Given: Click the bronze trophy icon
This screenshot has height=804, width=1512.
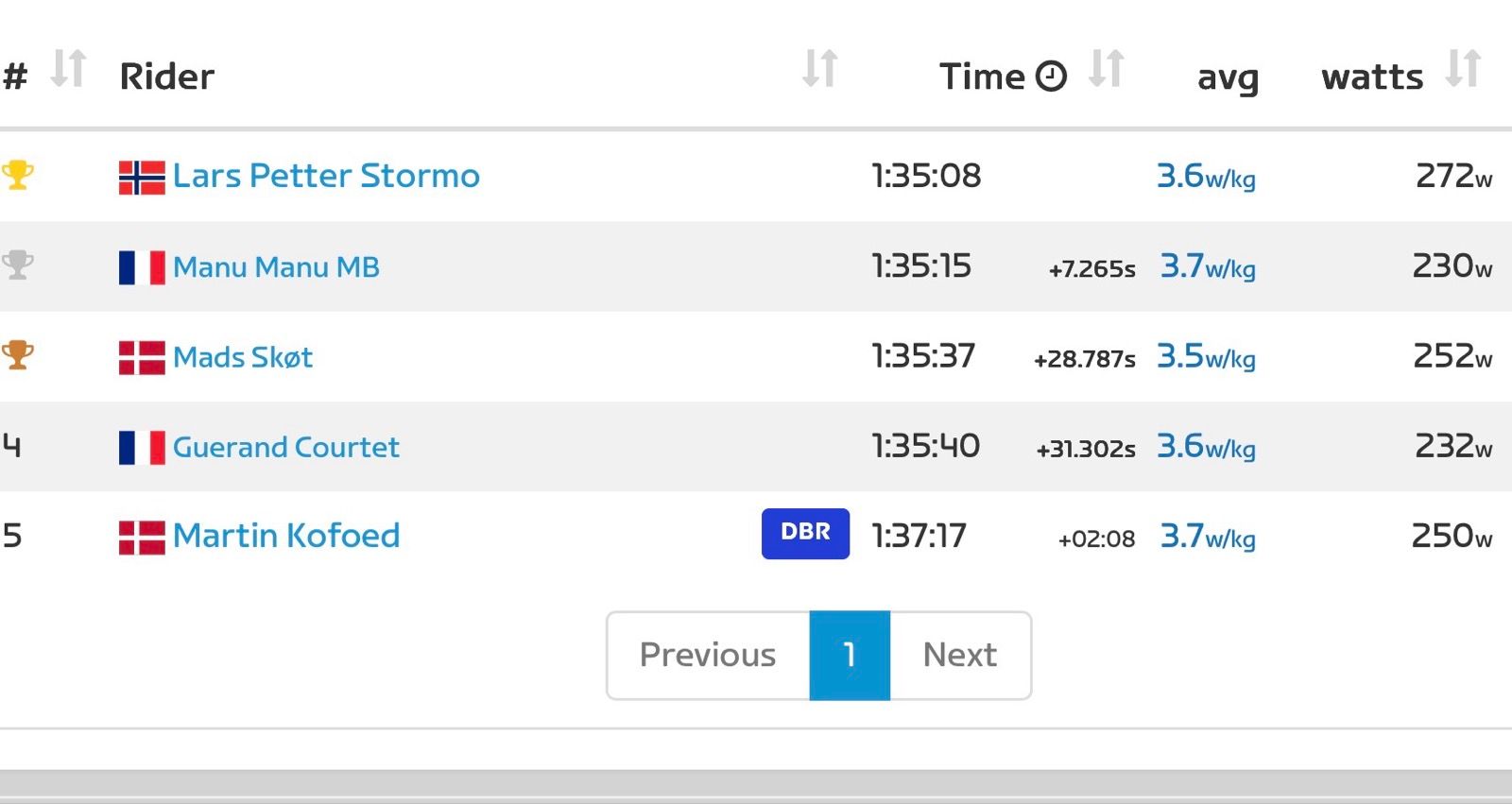Looking at the screenshot, I should pyautogui.click(x=18, y=355).
